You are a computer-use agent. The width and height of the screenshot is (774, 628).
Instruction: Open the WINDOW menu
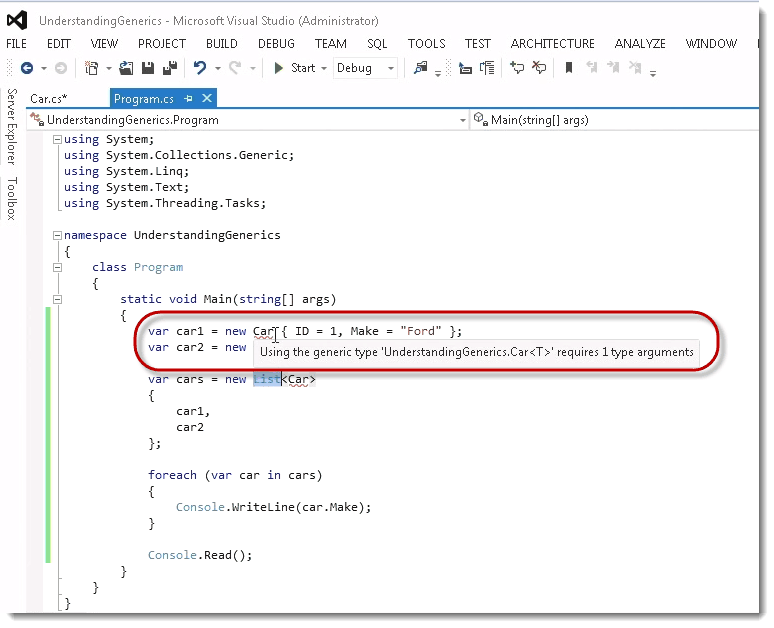coord(711,44)
